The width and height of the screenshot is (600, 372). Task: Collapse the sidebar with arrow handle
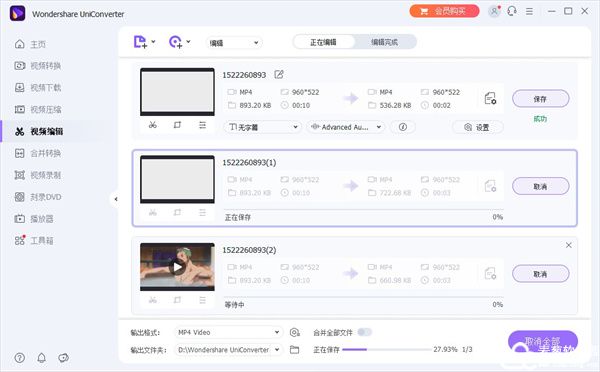tap(115, 199)
